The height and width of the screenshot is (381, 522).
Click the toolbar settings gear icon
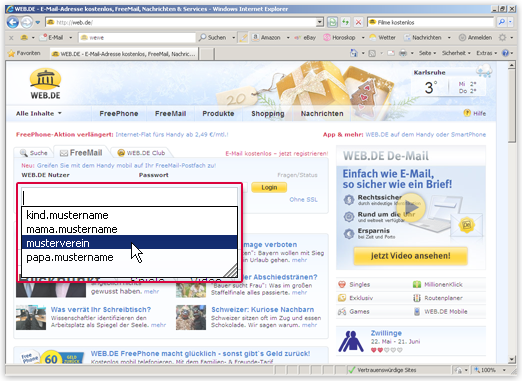[502, 38]
